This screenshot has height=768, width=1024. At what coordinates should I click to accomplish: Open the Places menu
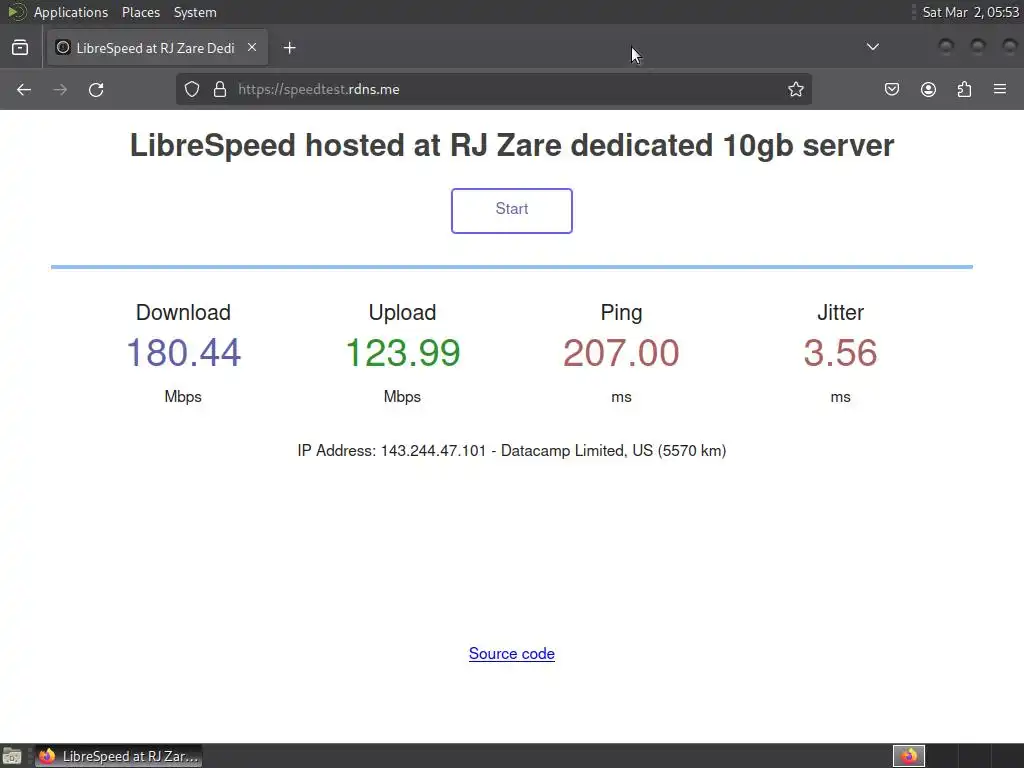pos(140,12)
